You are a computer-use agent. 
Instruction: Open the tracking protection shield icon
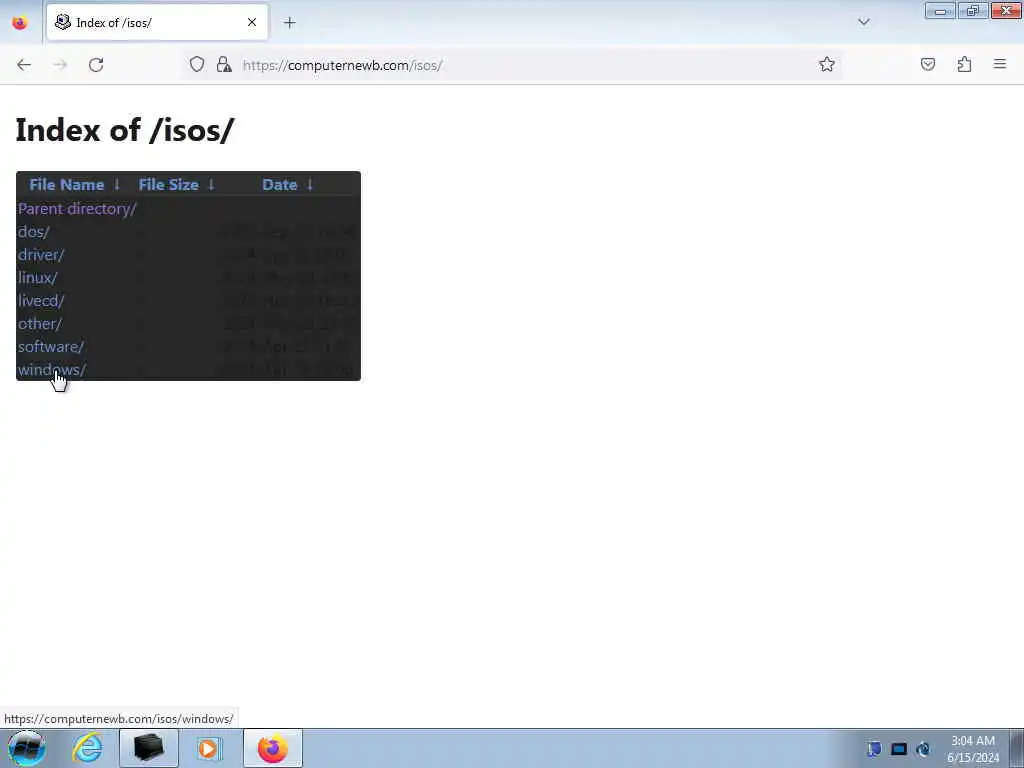197,64
